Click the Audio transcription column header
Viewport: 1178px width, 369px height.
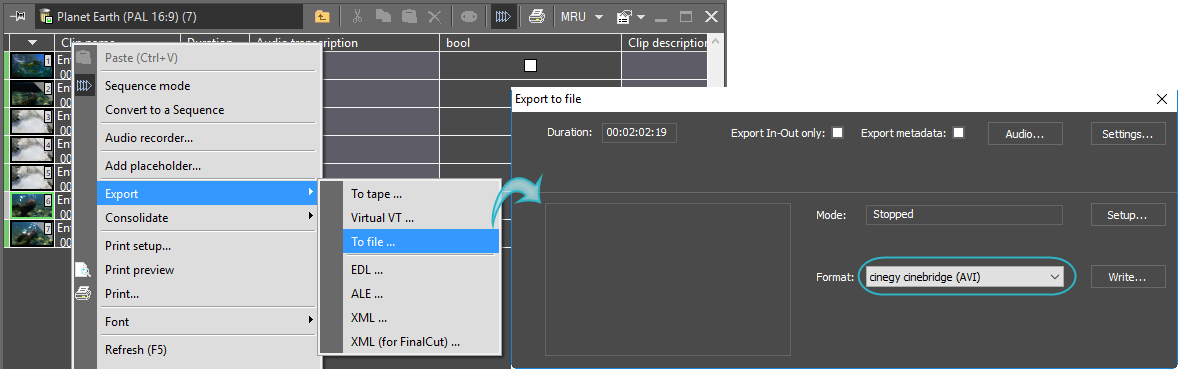coord(344,43)
